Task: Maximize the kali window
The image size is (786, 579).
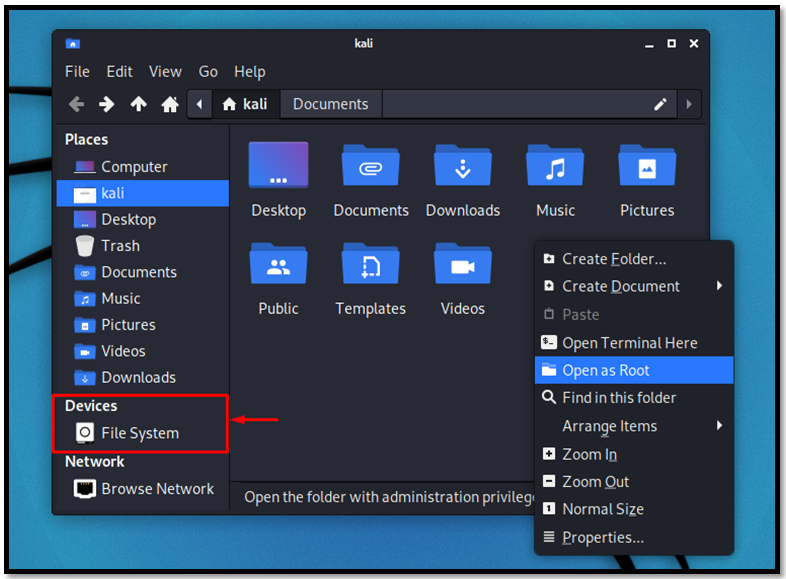Action: point(671,44)
